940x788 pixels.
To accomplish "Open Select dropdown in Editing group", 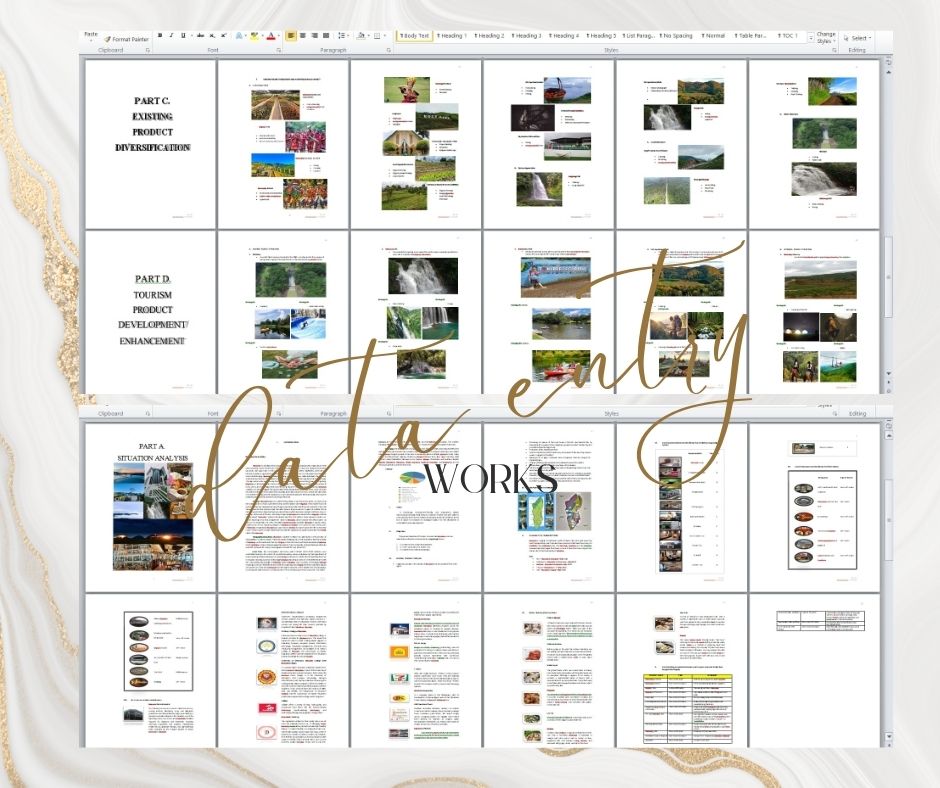I will pos(858,38).
